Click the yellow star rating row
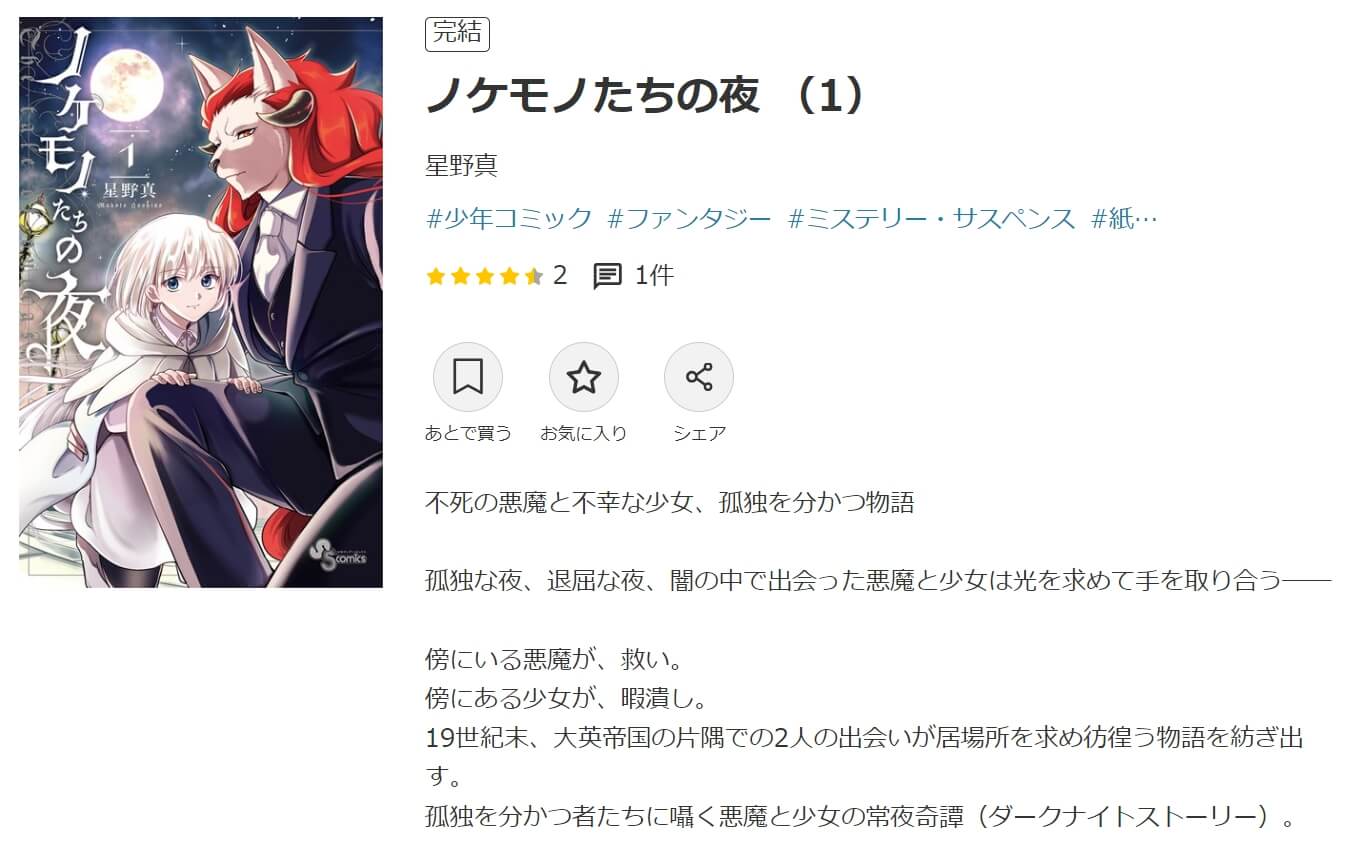1350x859 pixels. point(485,276)
